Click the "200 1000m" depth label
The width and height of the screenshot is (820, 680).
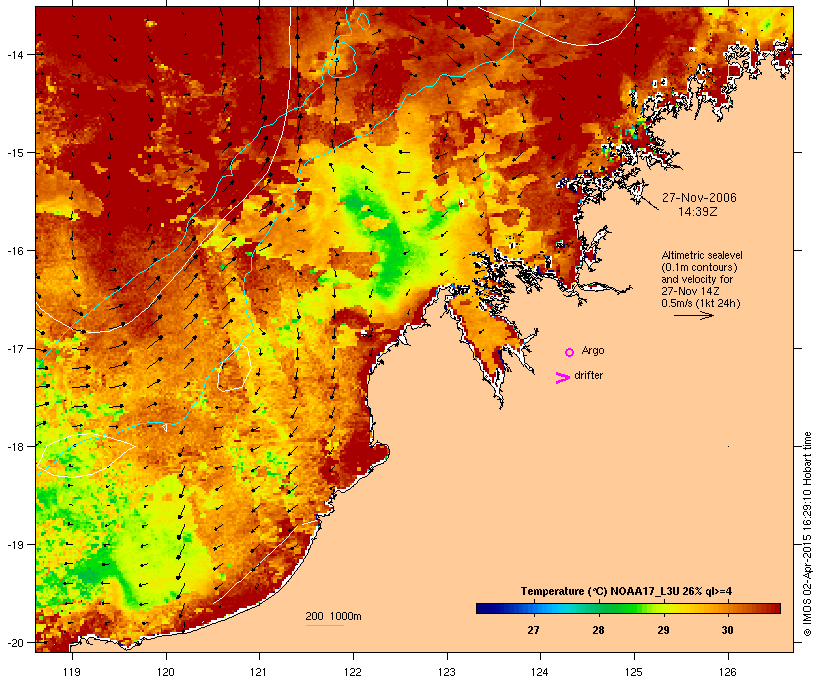coord(333,616)
